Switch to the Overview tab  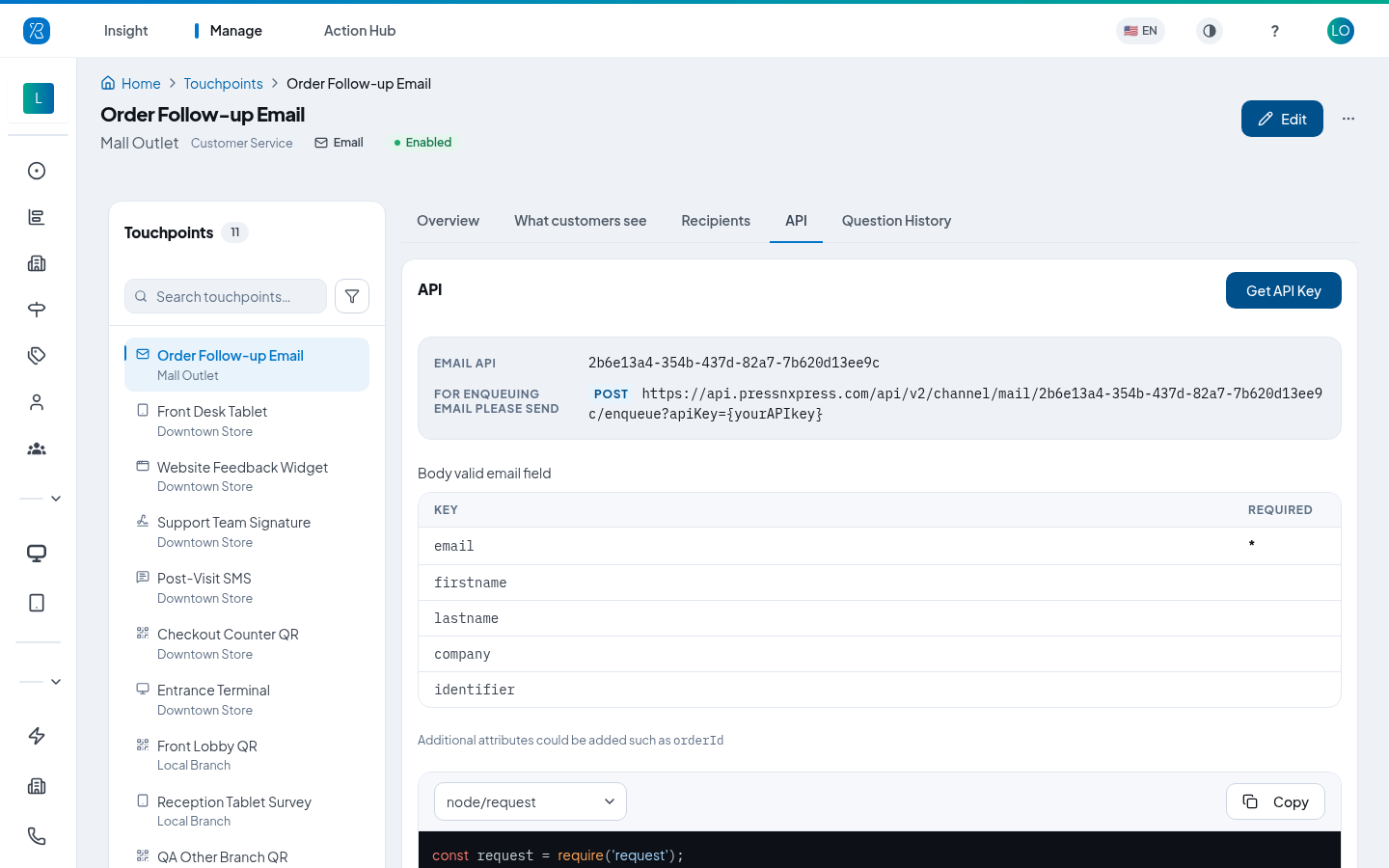click(x=448, y=221)
